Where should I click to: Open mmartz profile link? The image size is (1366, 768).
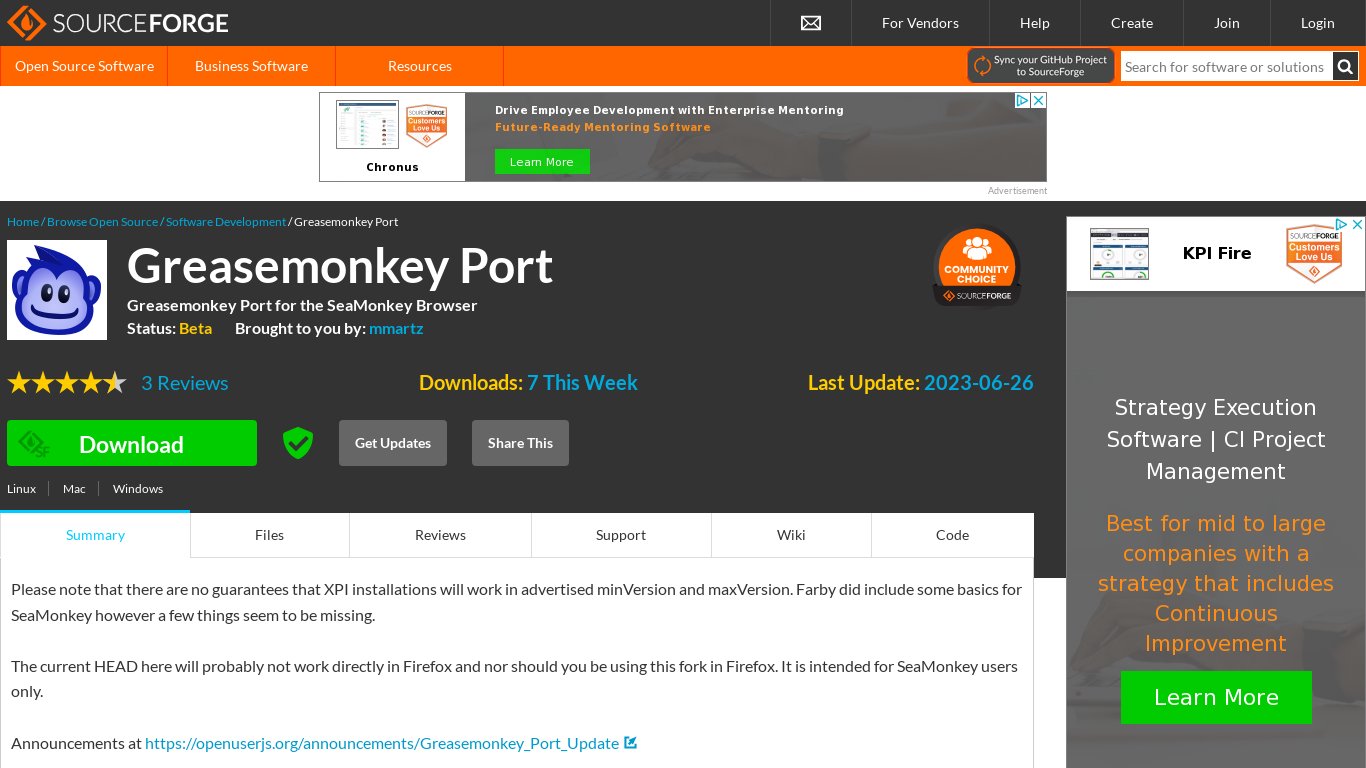(x=396, y=328)
